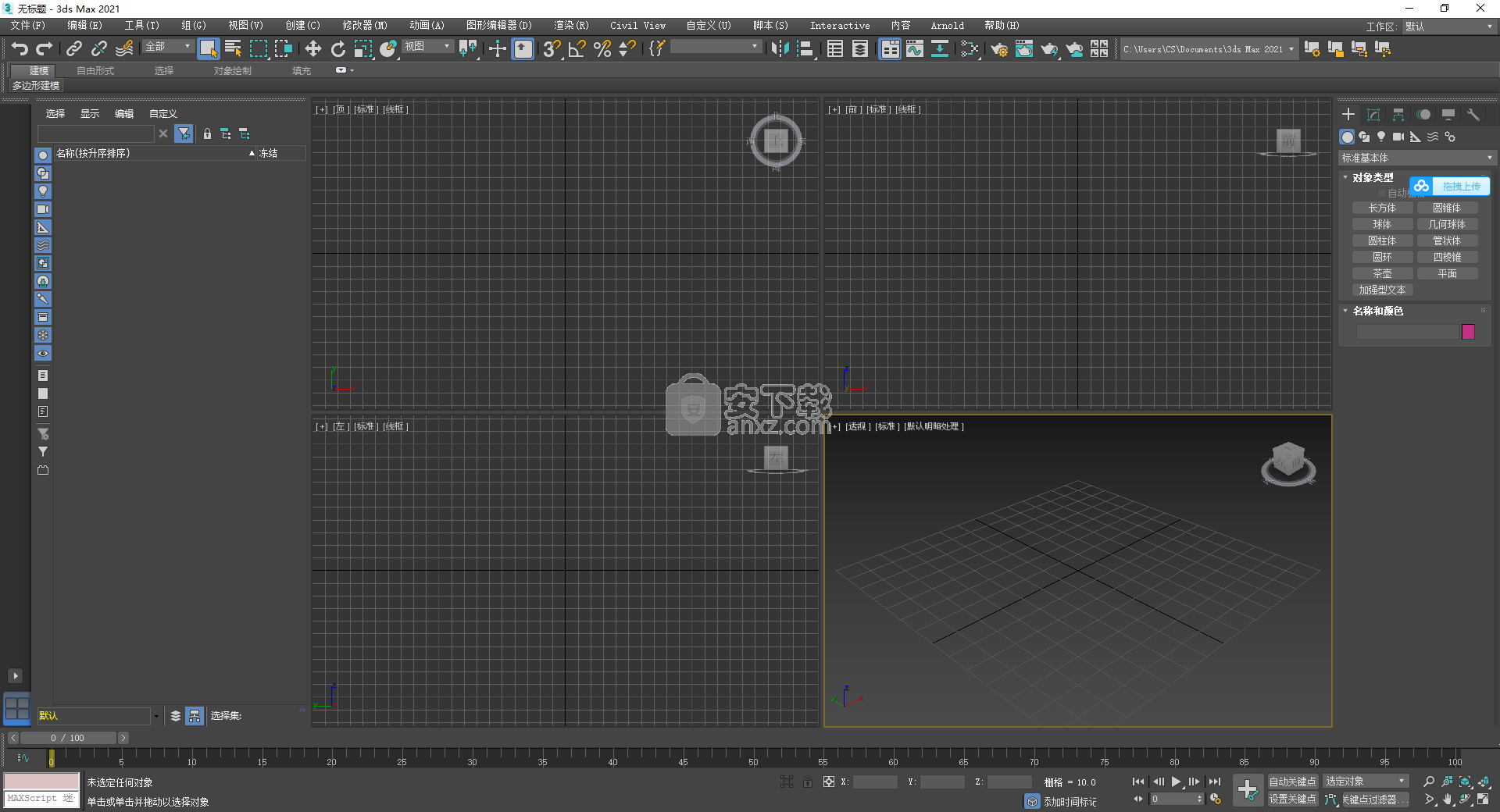The height and width of the screenshot is (812, 1500).
Task: Open Select by Name list icon
Action: pos(233,49)
